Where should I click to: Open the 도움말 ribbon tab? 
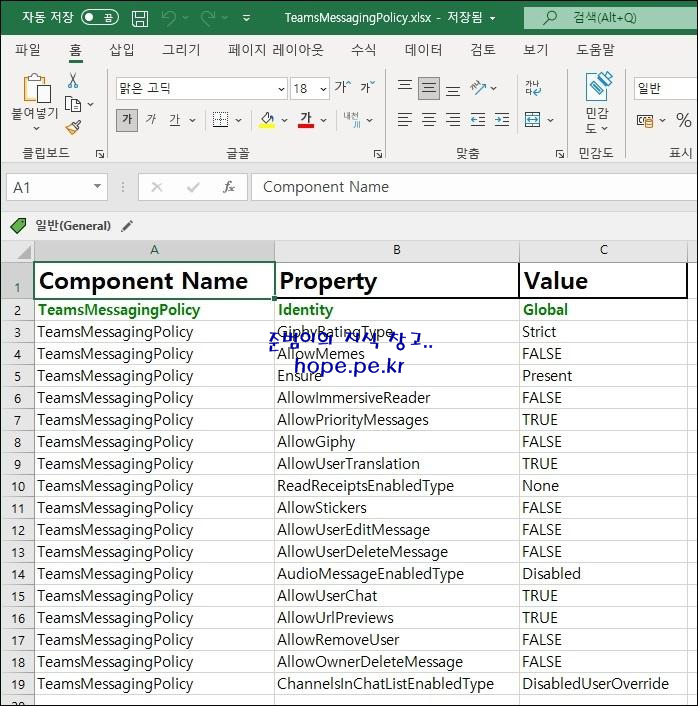click(x=595, y=49)
